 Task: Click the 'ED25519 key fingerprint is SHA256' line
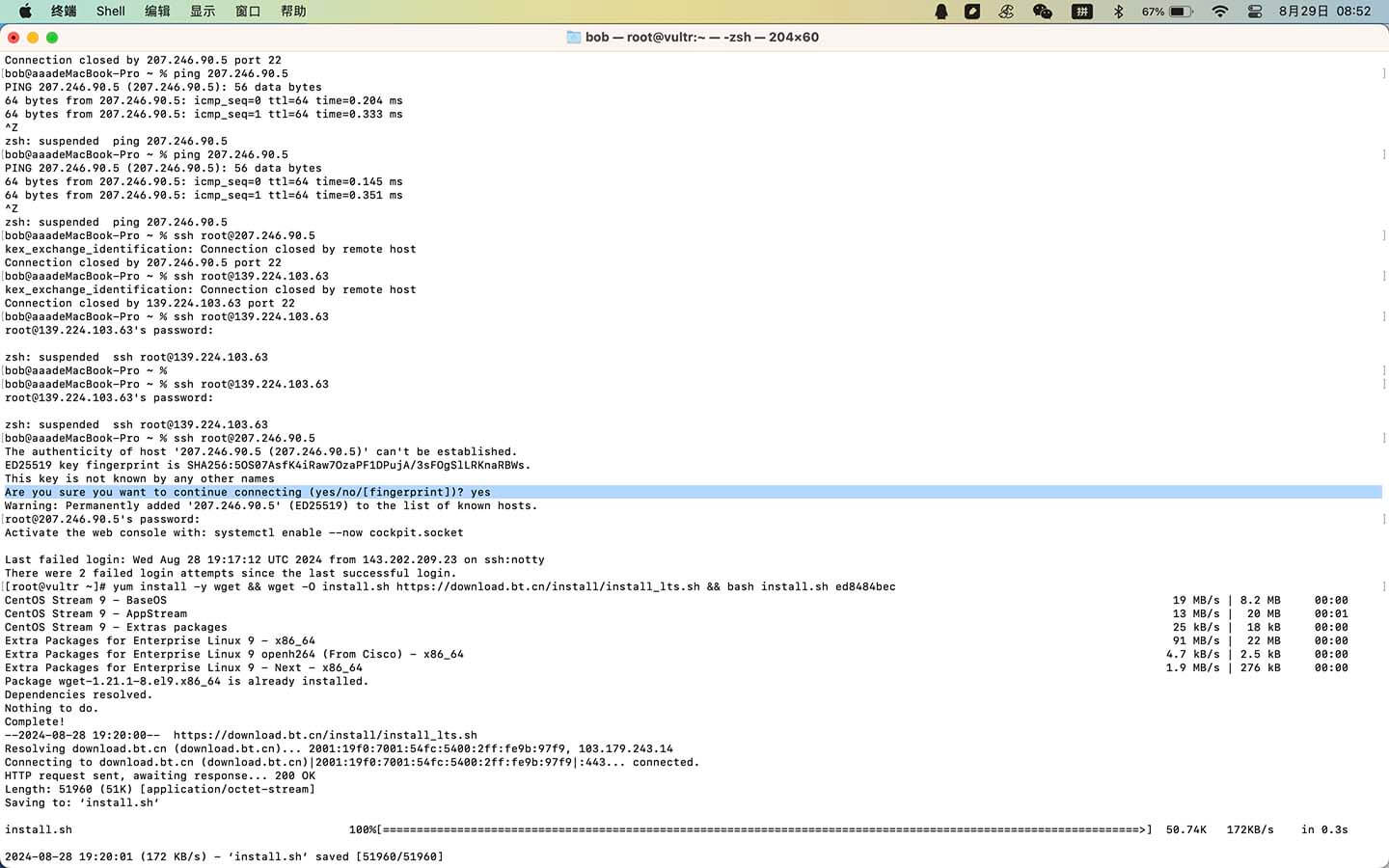(268, 465)
